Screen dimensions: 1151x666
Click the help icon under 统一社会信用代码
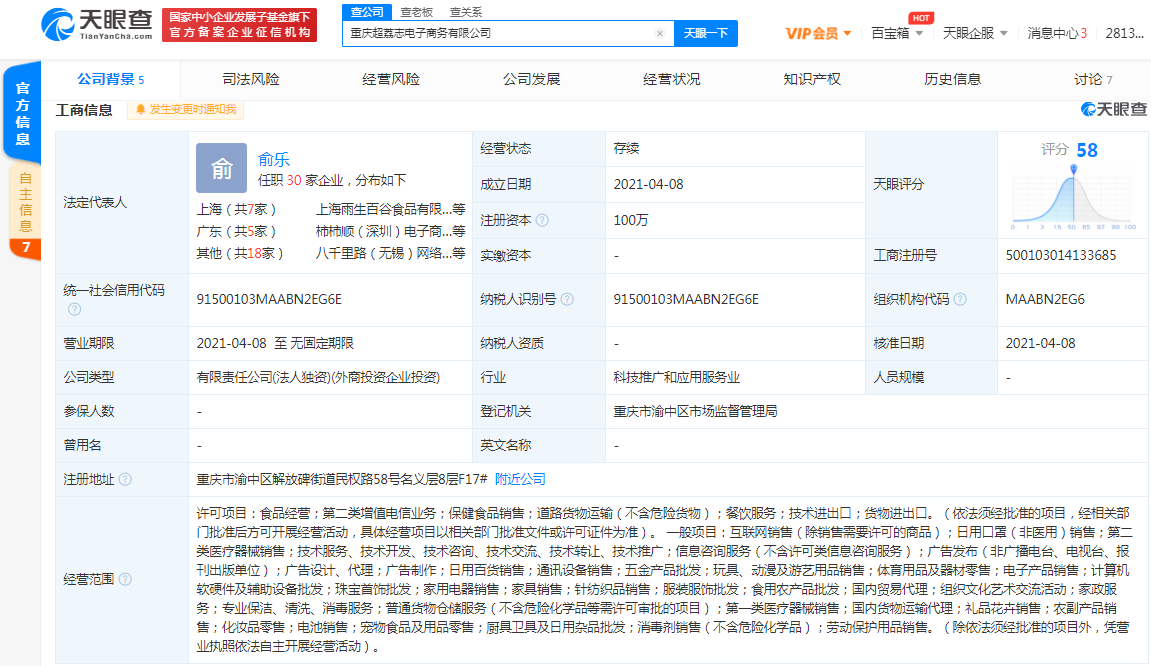[x=74, y=309]
